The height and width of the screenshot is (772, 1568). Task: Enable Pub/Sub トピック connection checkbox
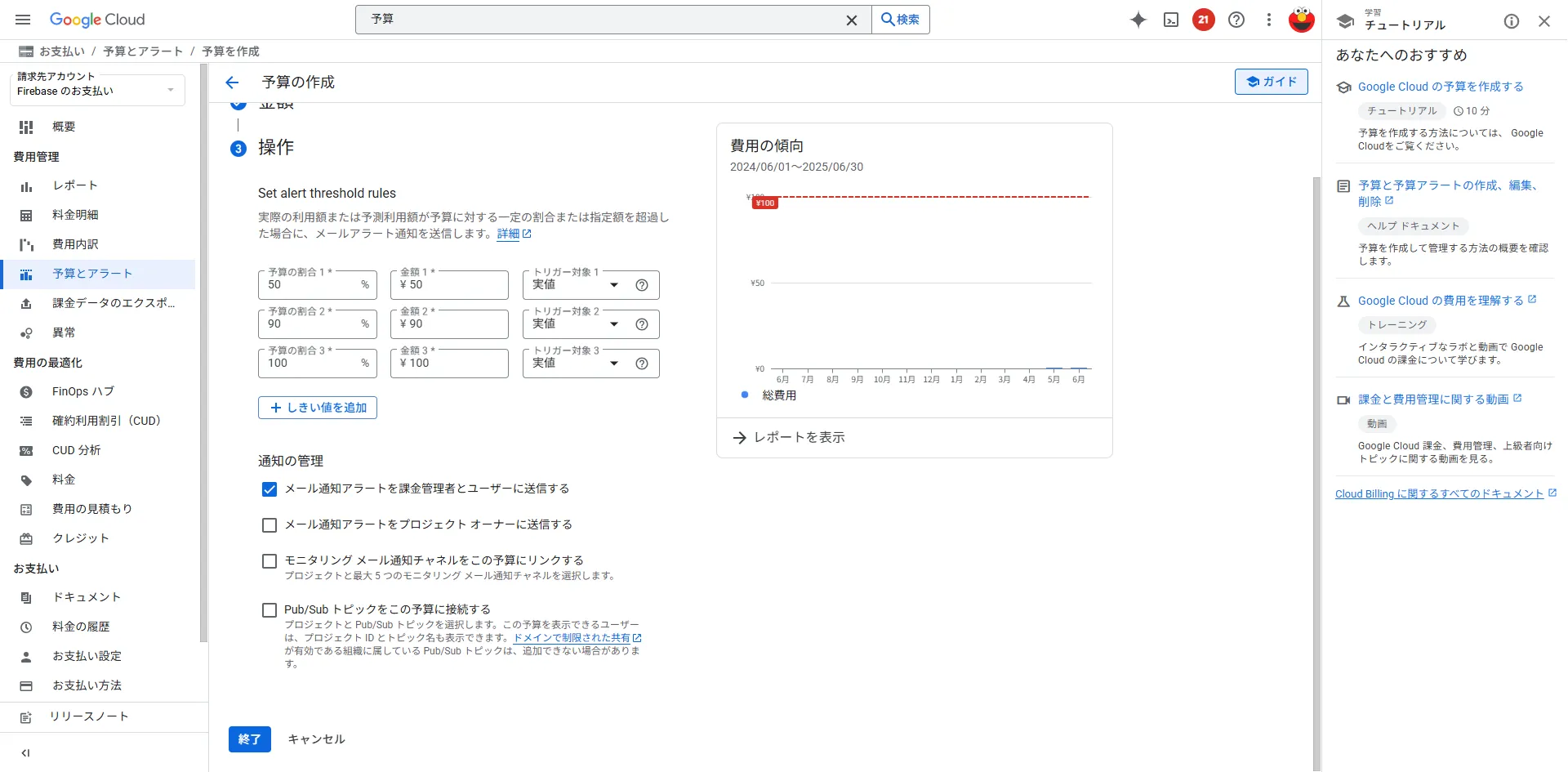pyautogui.click(x=269, y=610)
